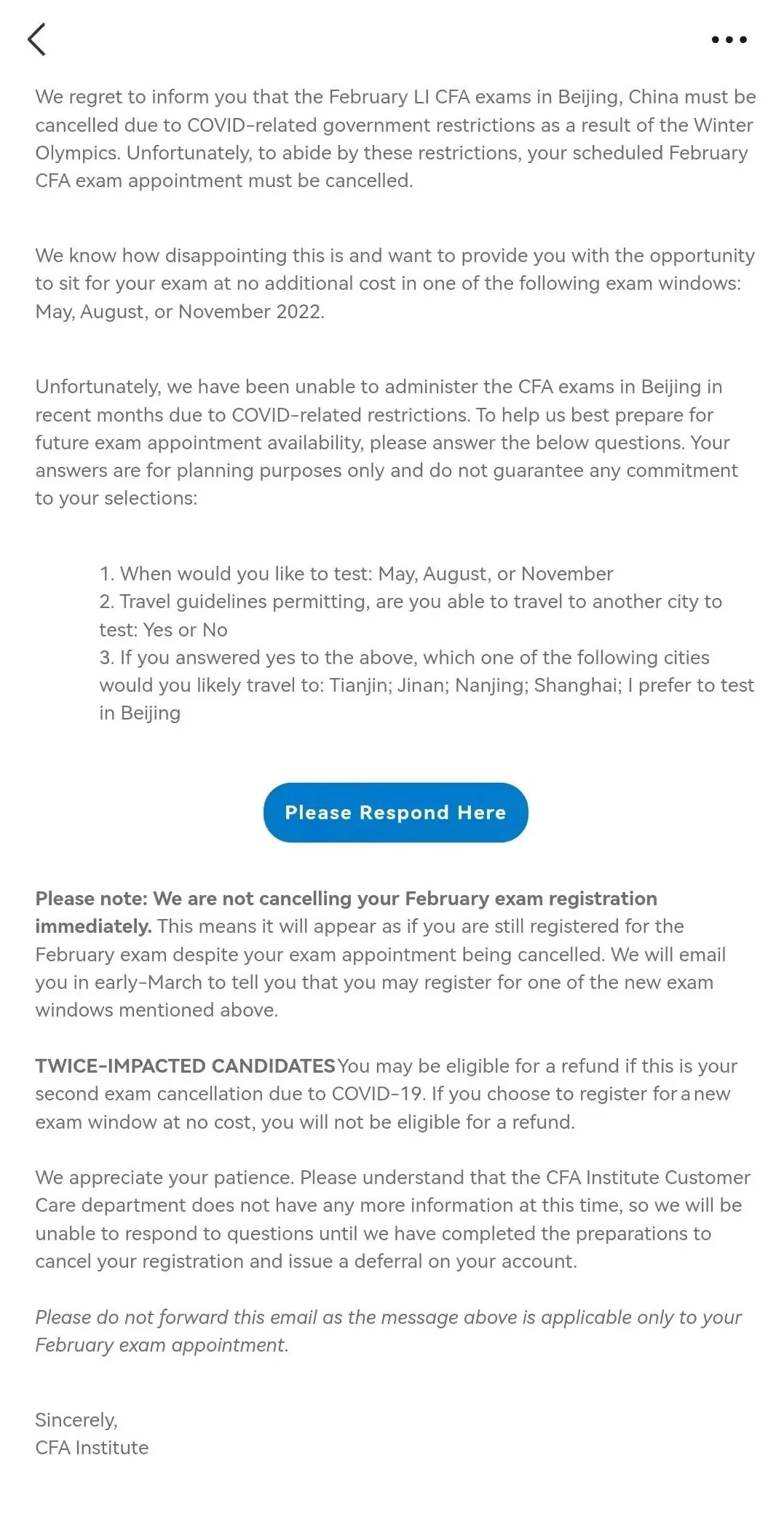Viewport: 784px width, 1514px height.
Task: Open the three-dot more options menu
Action: [729, 40]
